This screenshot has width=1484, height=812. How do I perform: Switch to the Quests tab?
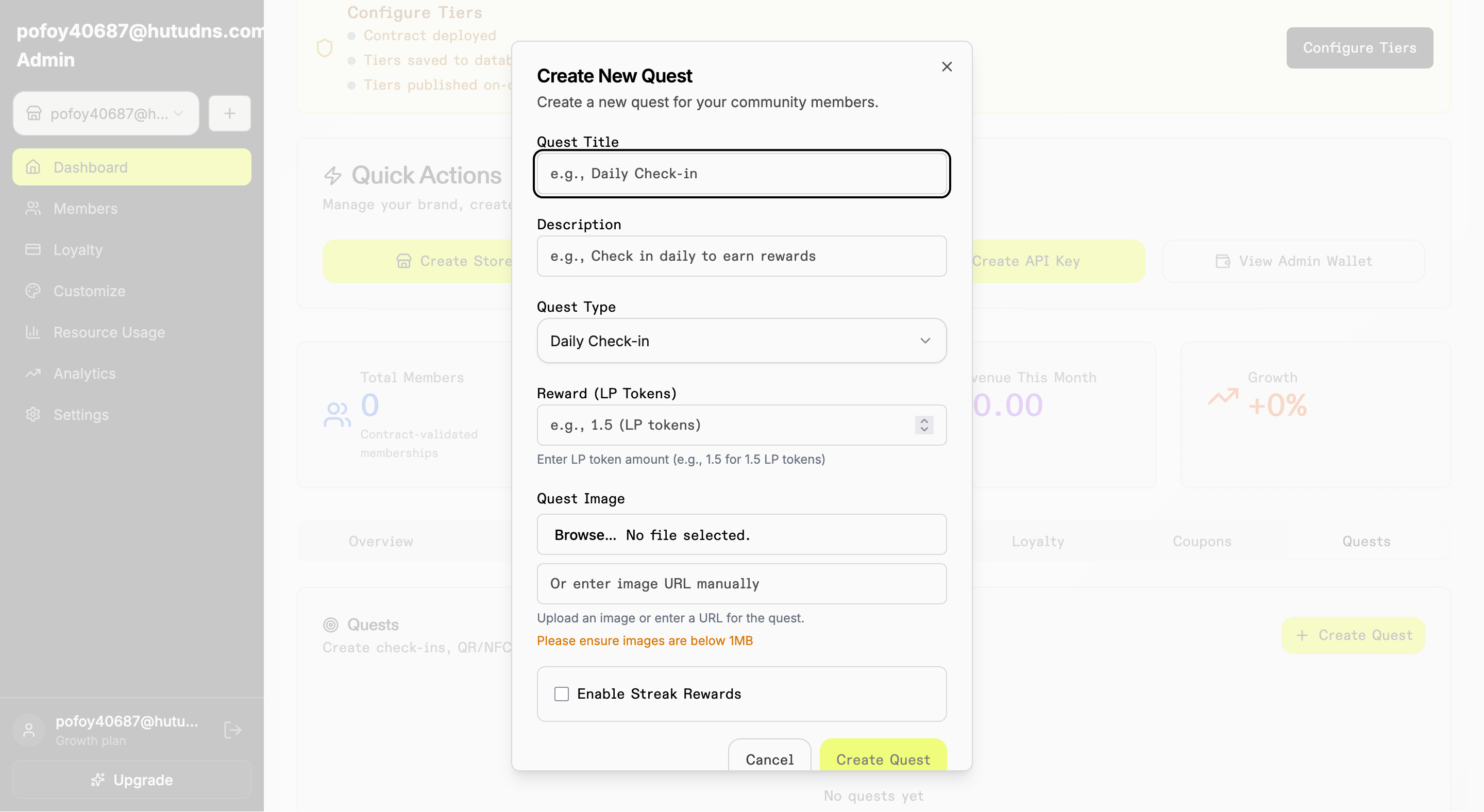[x=1366, y=542]
